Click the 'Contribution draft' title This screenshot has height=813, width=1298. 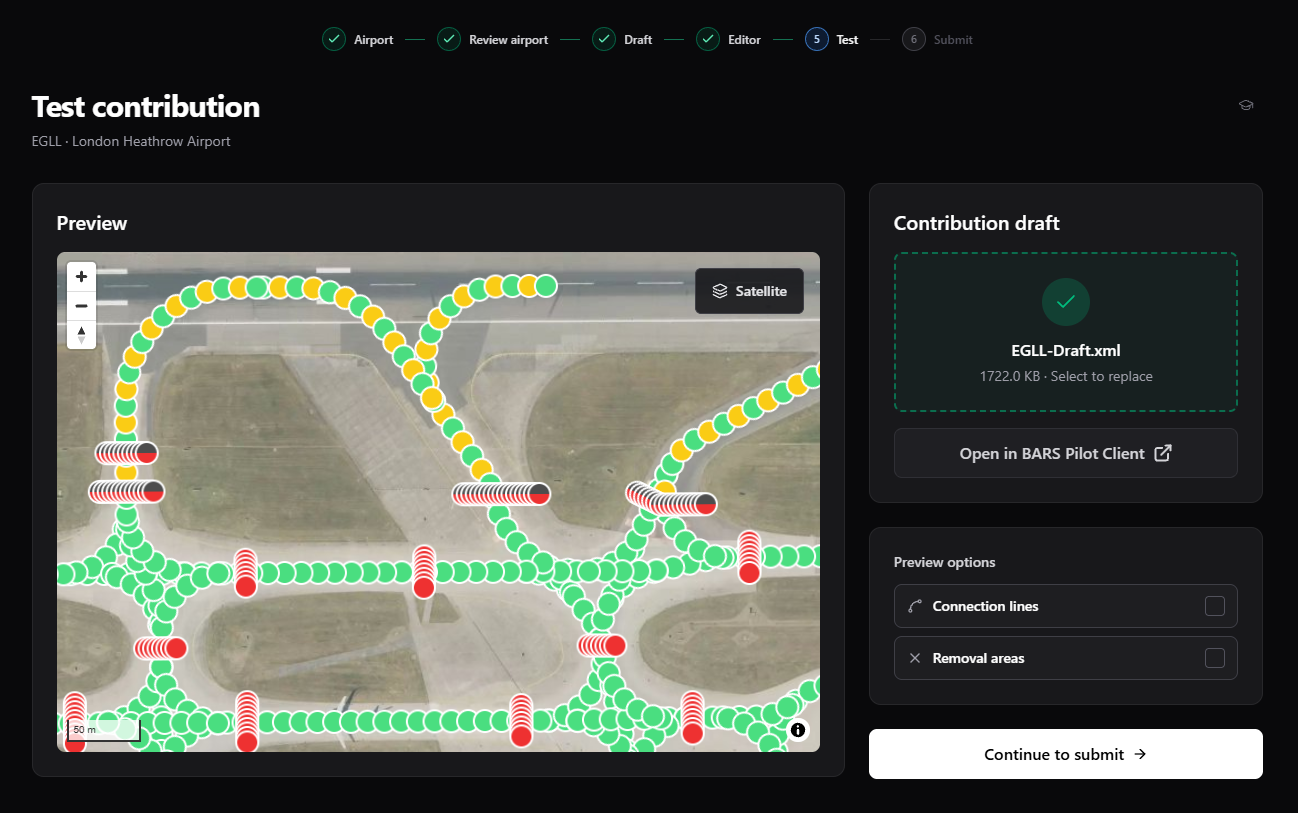pos(977,223)
